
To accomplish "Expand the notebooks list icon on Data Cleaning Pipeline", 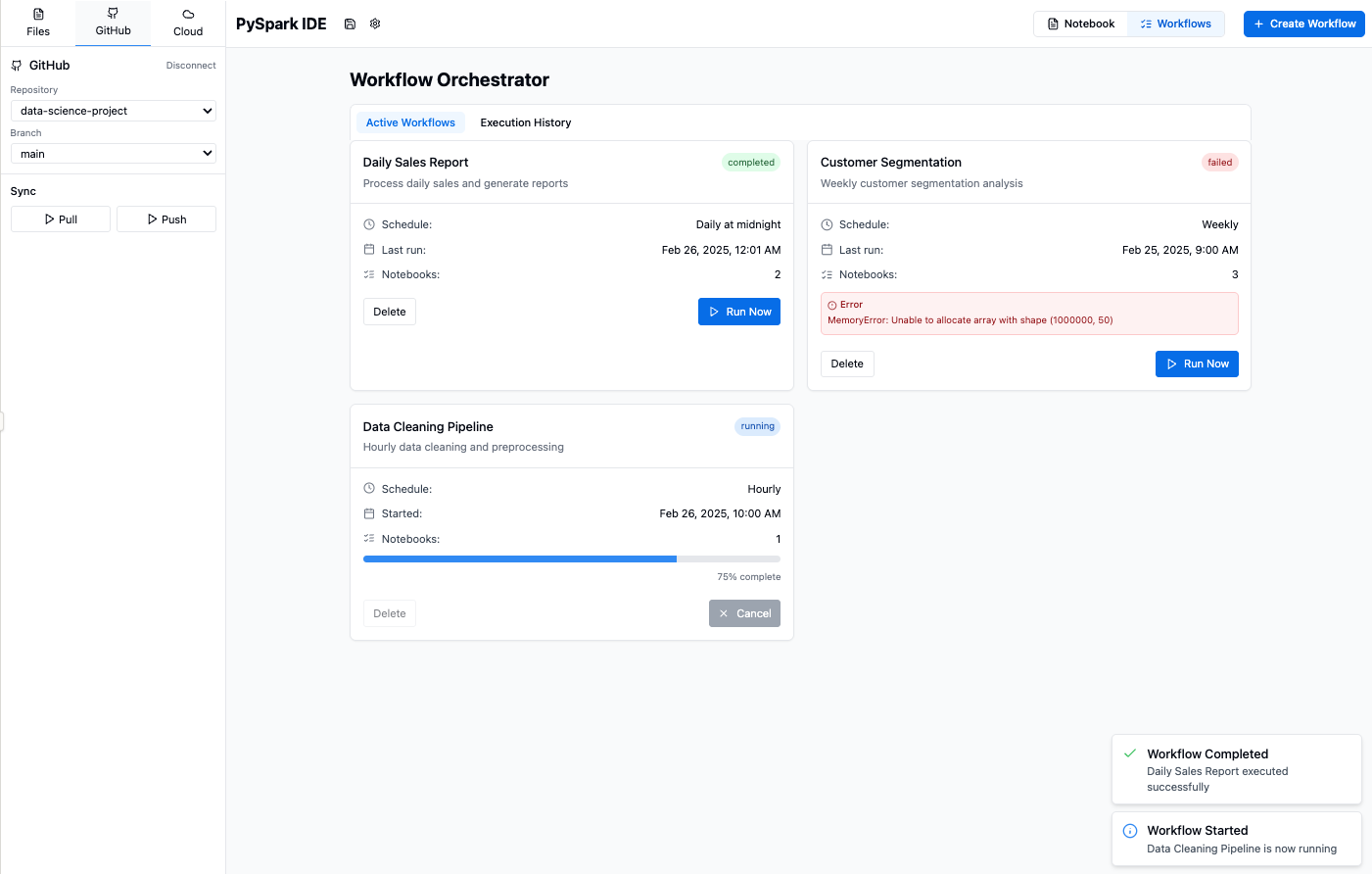I will (x=369, y=538).
